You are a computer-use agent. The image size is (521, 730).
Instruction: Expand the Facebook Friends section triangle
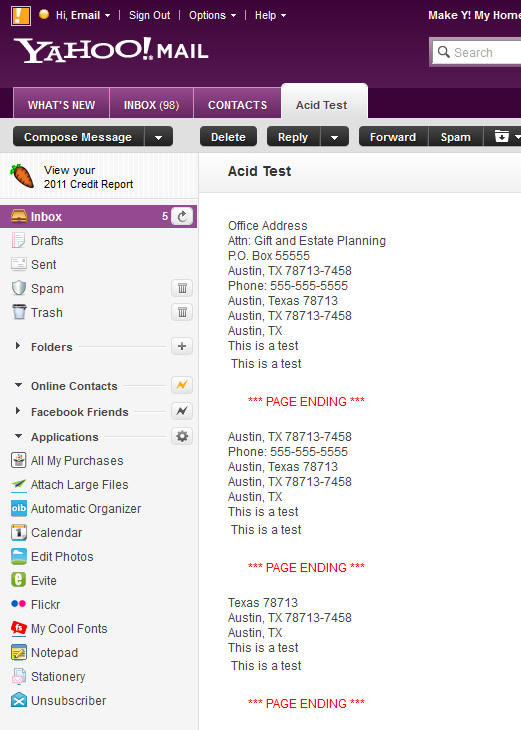click(x=18, y=411)
